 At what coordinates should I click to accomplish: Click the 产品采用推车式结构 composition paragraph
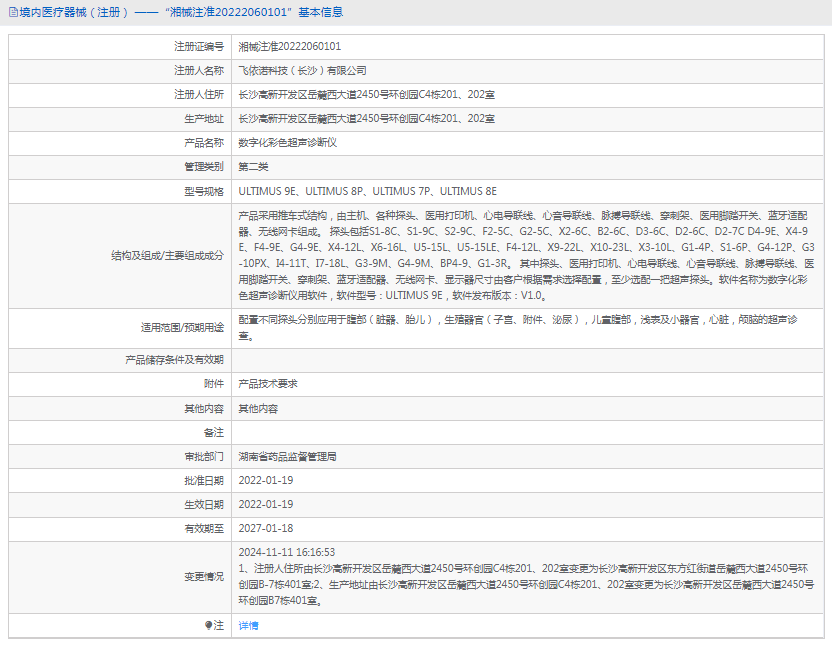pos(526,255)
